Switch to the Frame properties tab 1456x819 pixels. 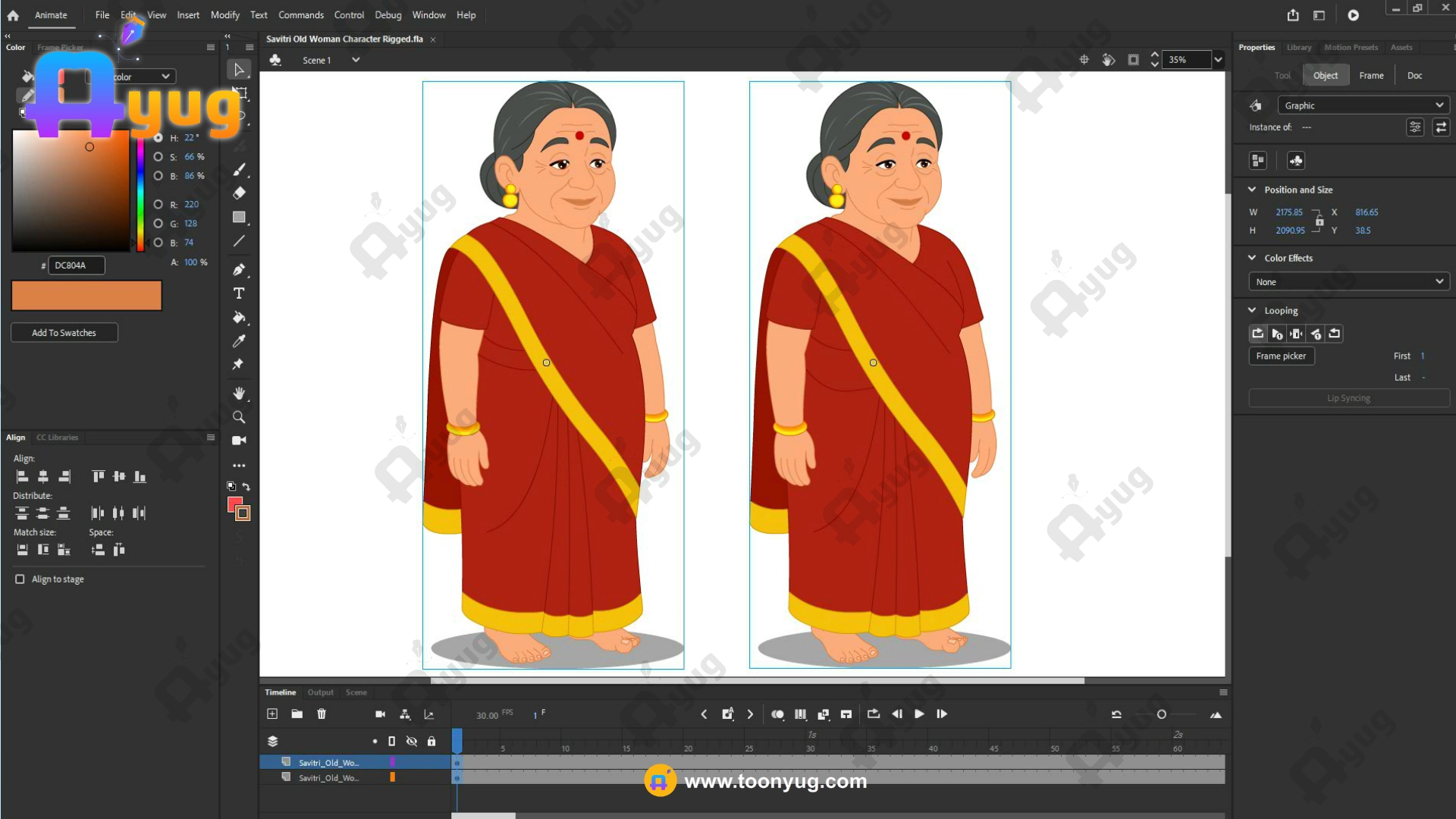1370,76
